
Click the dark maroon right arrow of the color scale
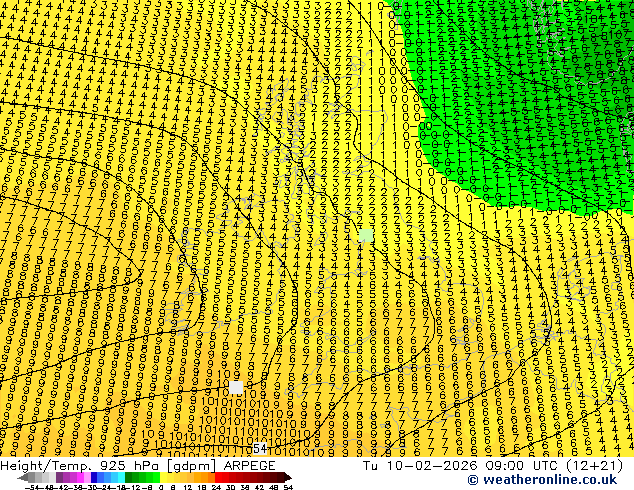pos(288,477)
